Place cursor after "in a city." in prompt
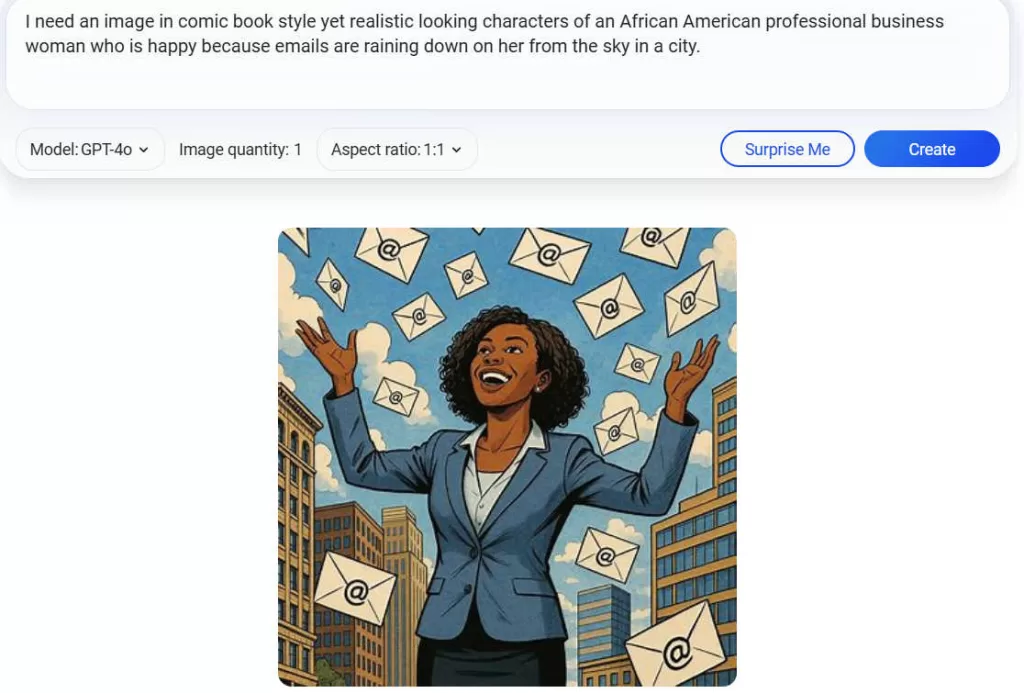This screenshot has width=1024, height=693. click(x=701, y=46)
